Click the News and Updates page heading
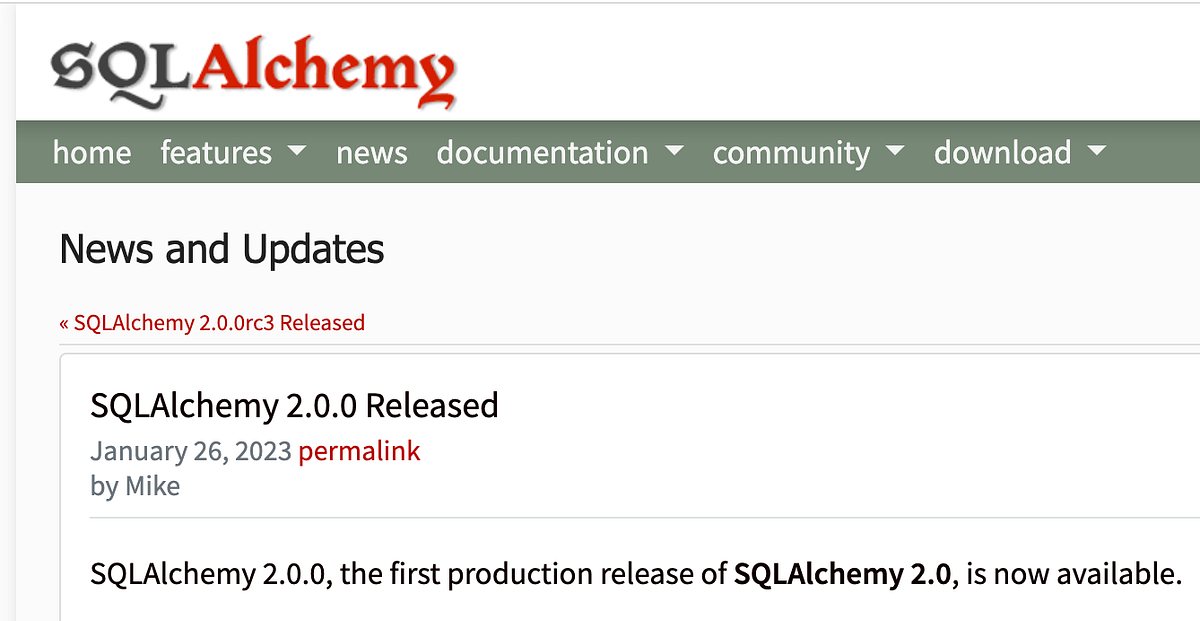Image resolution: width=1200 pixels, height=621 pixels. 221,249
